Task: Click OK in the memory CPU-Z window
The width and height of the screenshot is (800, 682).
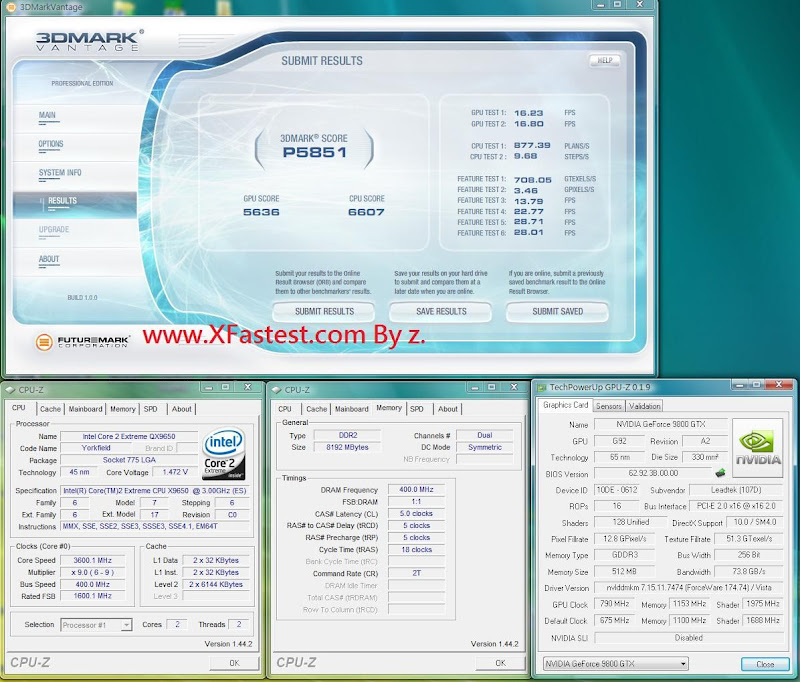Action: coord(500,663)
